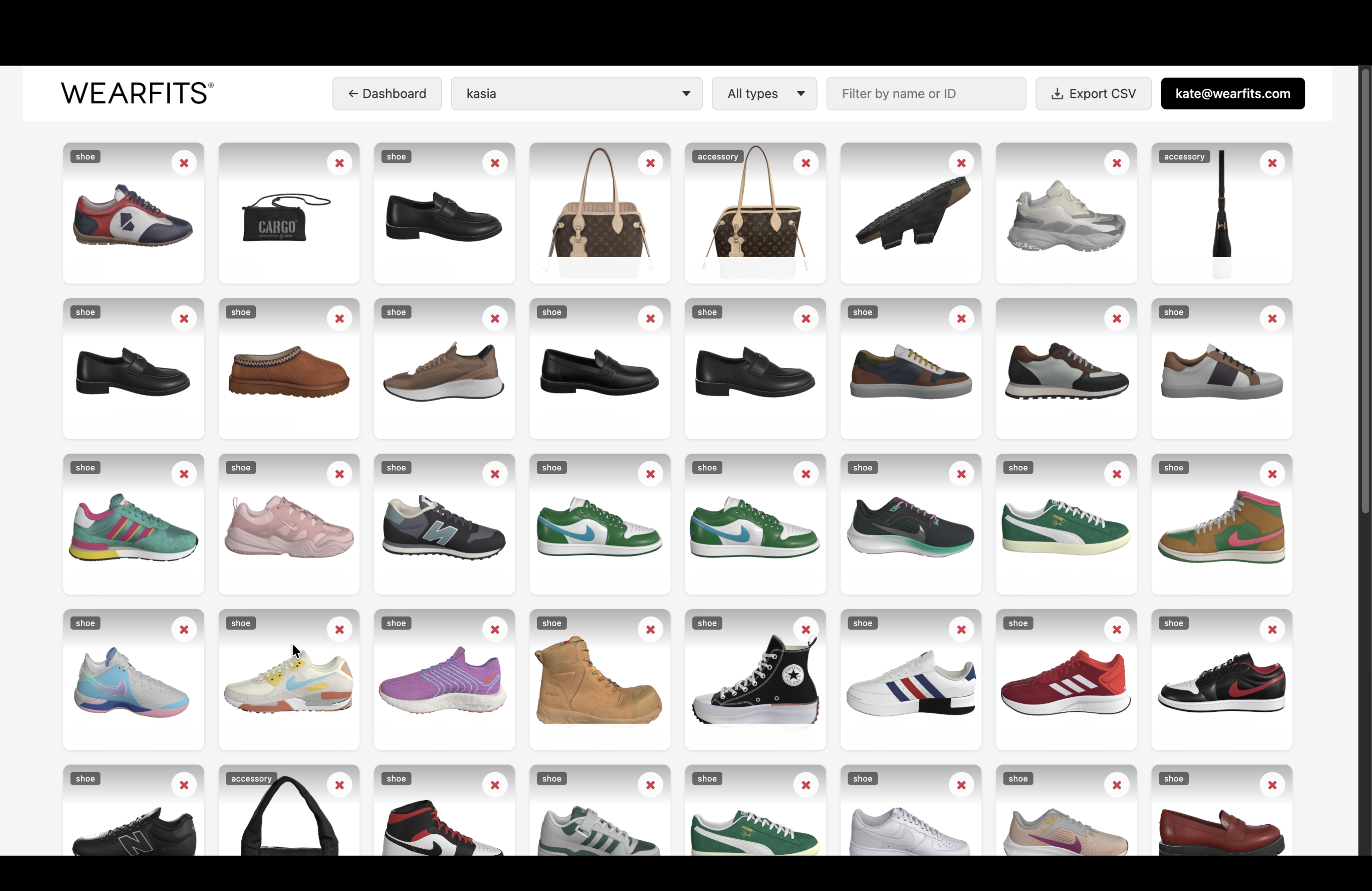Open kate@wearfits.com account button
Viewport: 1372px width, 891px height.
[x=1233, y=93]
